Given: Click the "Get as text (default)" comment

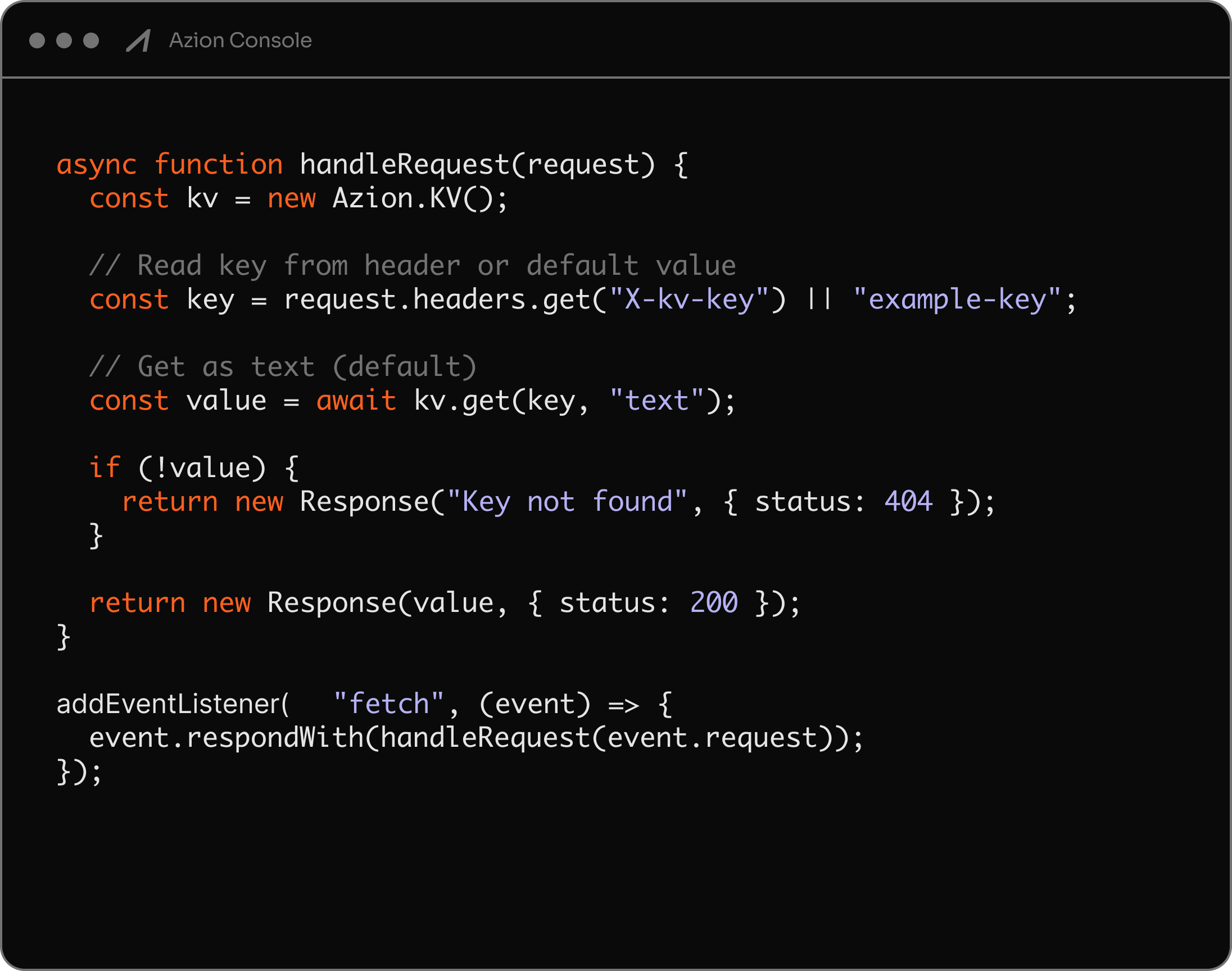Looking at the screenshot, I should (x=283, y=367).
